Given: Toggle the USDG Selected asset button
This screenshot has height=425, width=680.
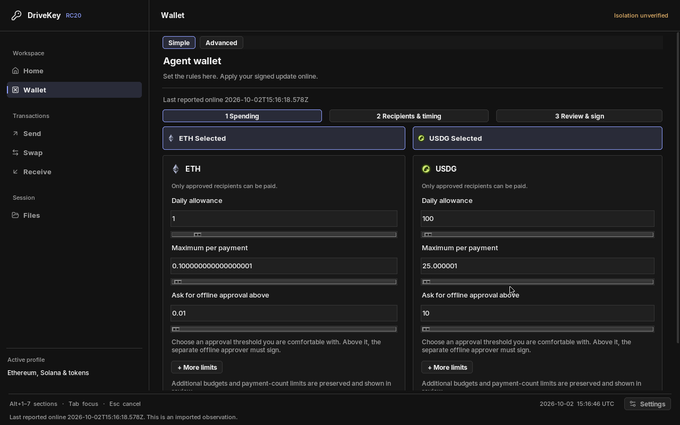Looking at the screenshot, I should [537, 138].
